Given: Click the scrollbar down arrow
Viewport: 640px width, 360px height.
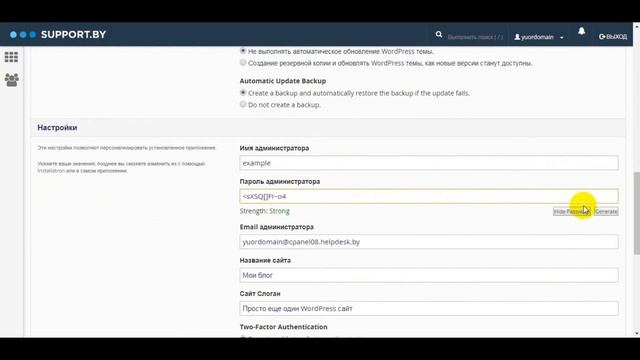Looking at the screenshot, I should (637, 333).
